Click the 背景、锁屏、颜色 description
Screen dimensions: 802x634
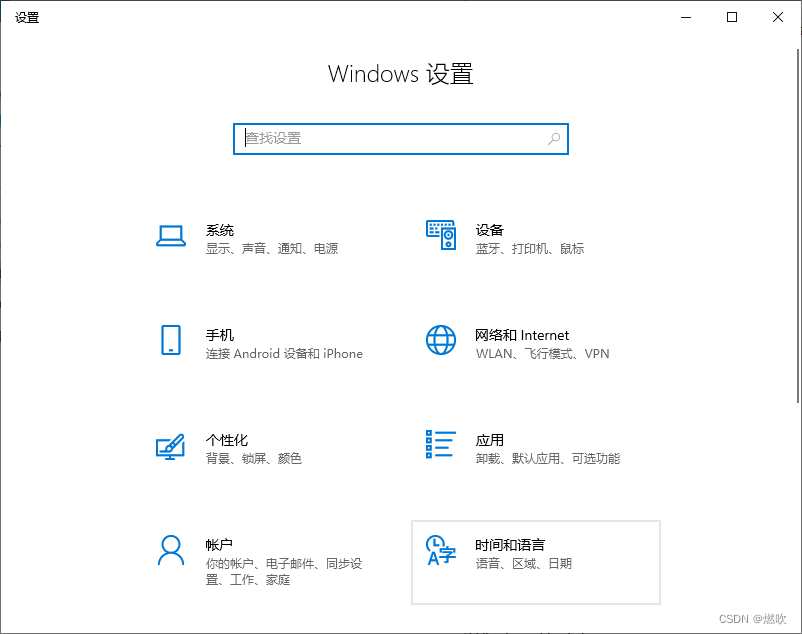(x=254, y=458)
